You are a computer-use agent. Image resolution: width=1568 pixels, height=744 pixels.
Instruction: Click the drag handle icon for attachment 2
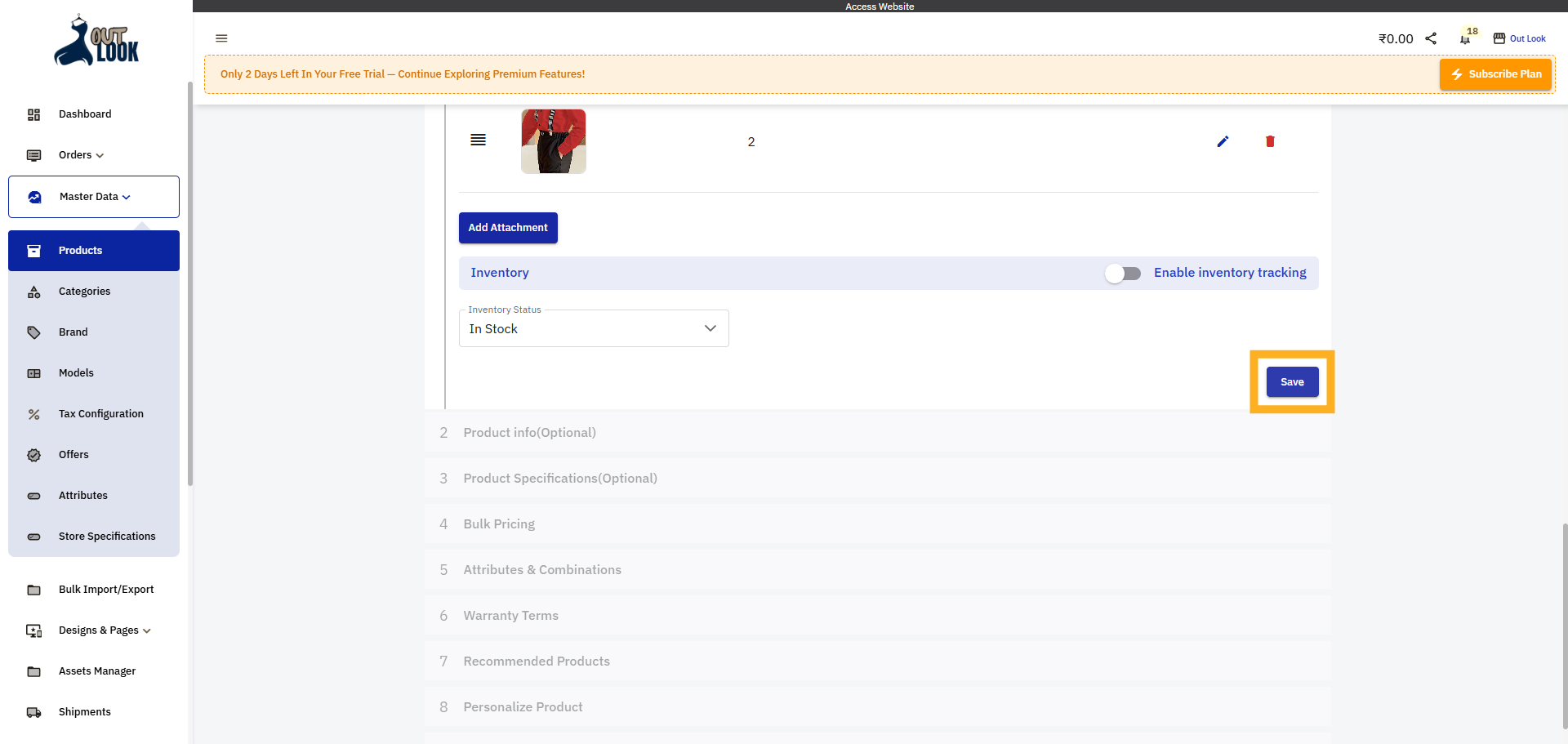479,140
